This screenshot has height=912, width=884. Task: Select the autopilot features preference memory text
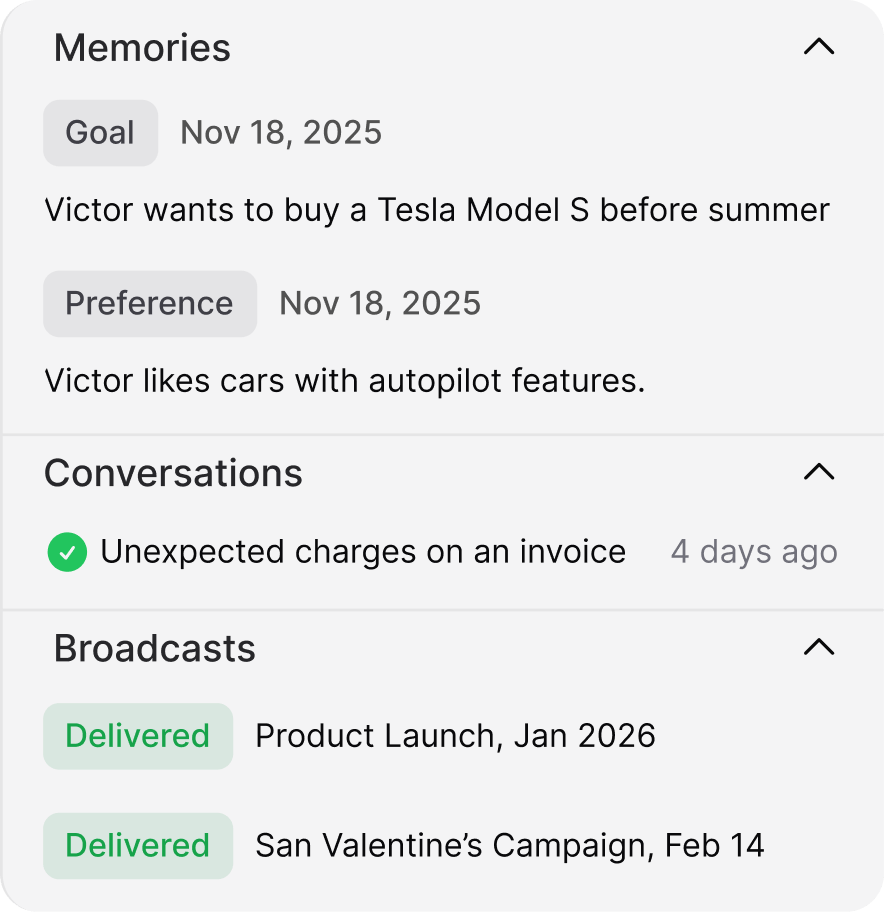(345, 381)
